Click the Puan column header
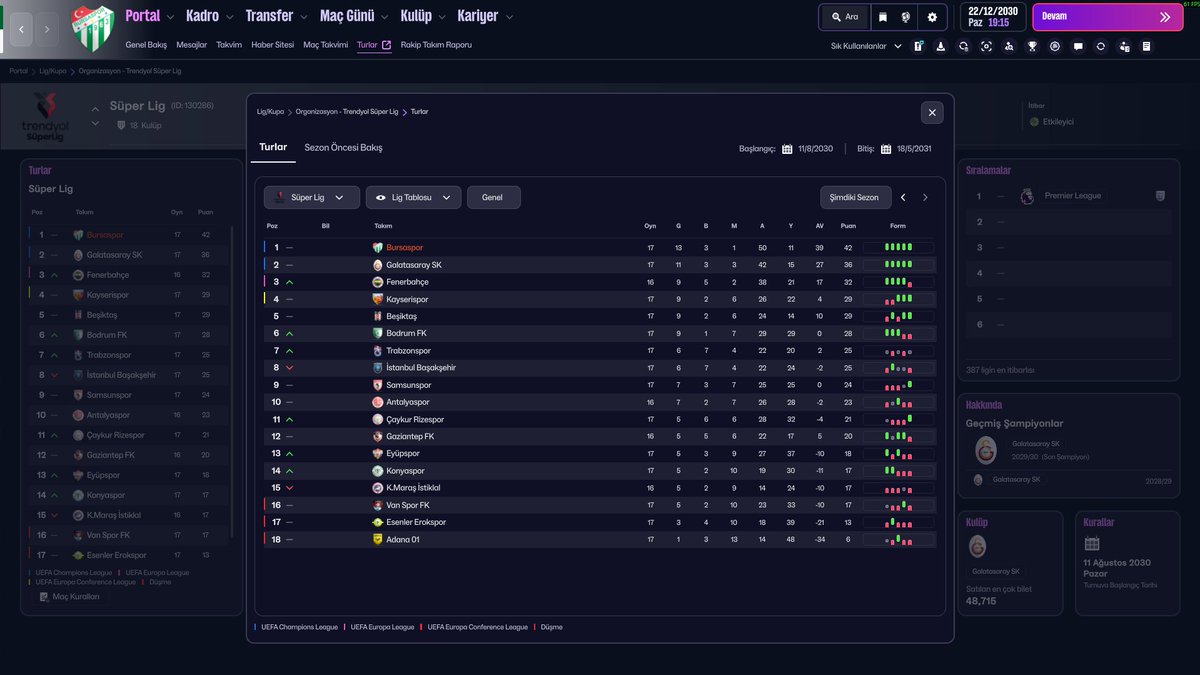 click(x=848, y=226)
